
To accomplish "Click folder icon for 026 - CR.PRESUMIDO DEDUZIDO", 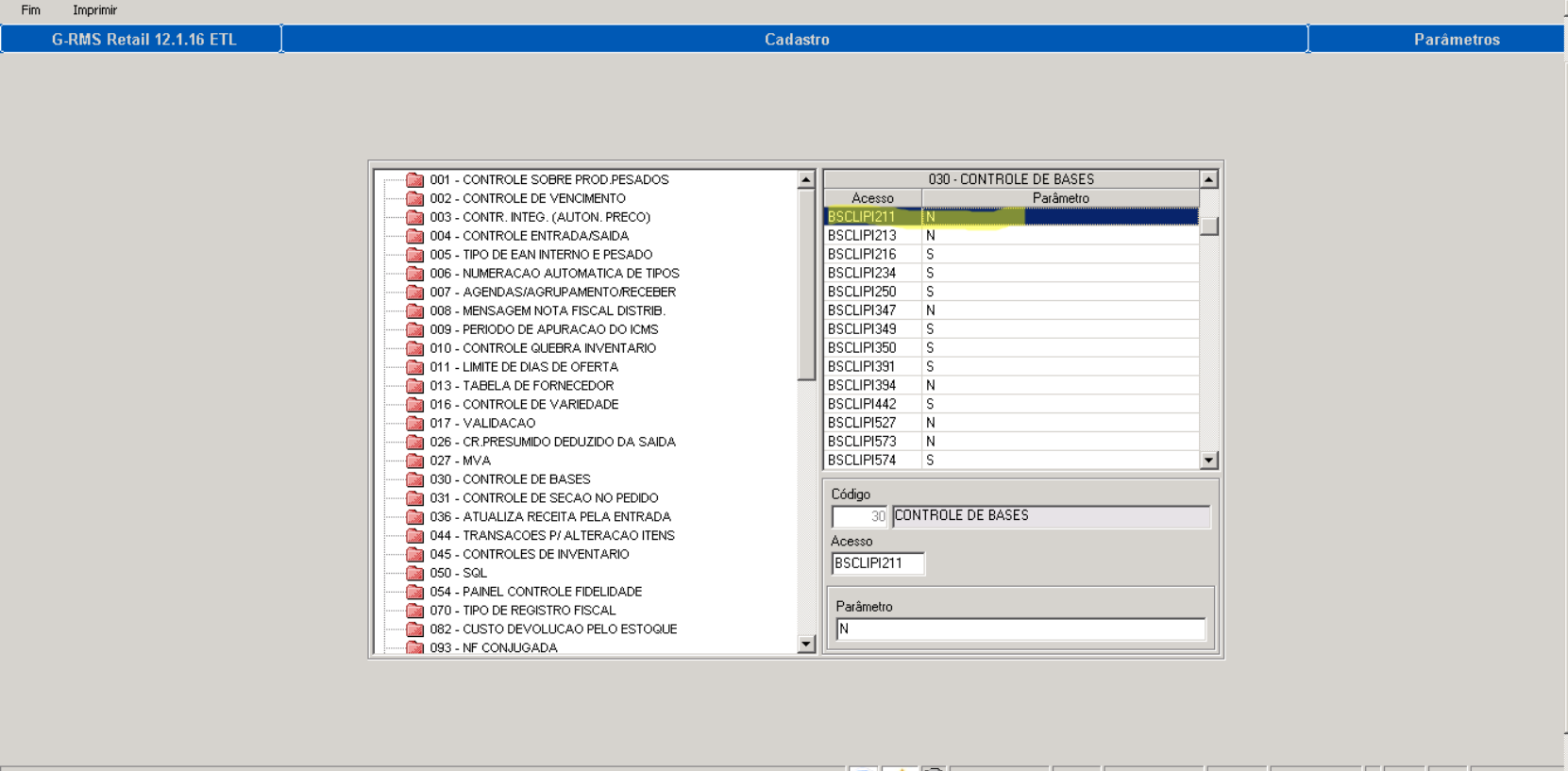I will click(414, 442).
